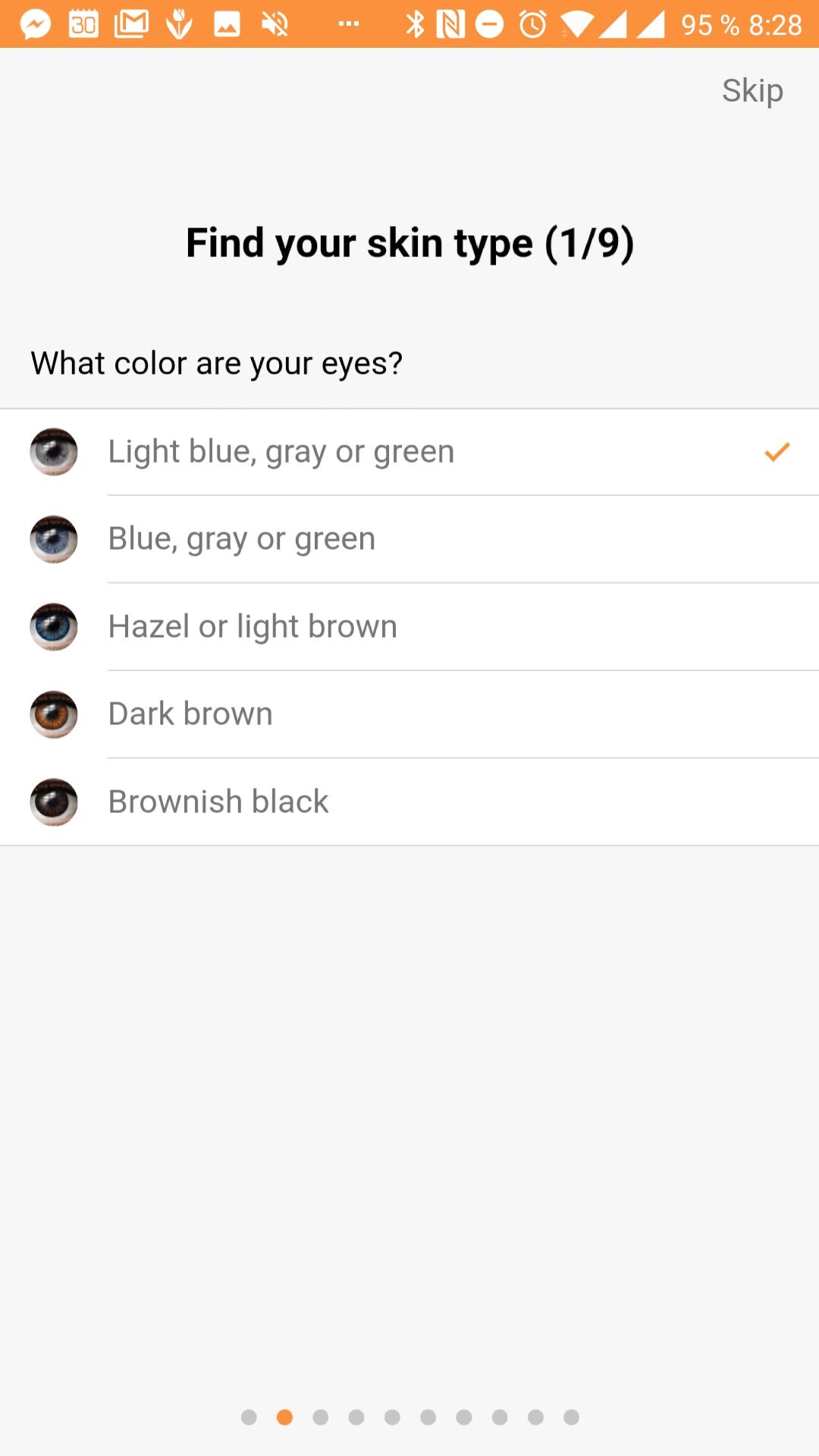Screen dimensions: 819x1456
Task: Tap the brownish black eye icon
Action: (x=54, y=802)
